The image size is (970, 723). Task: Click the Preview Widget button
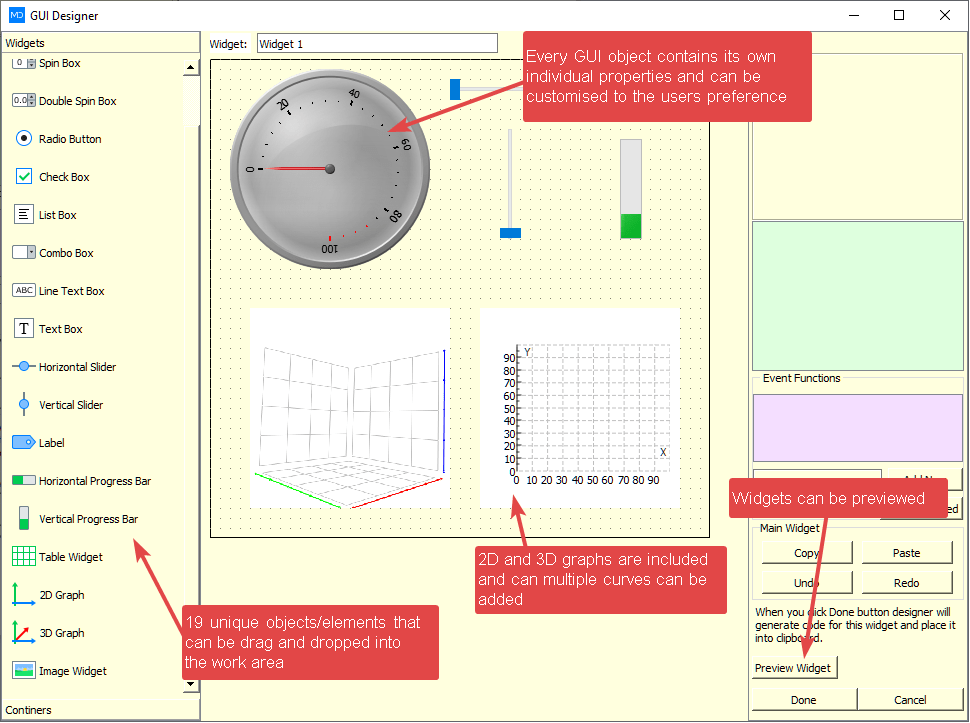click(794, 666)
